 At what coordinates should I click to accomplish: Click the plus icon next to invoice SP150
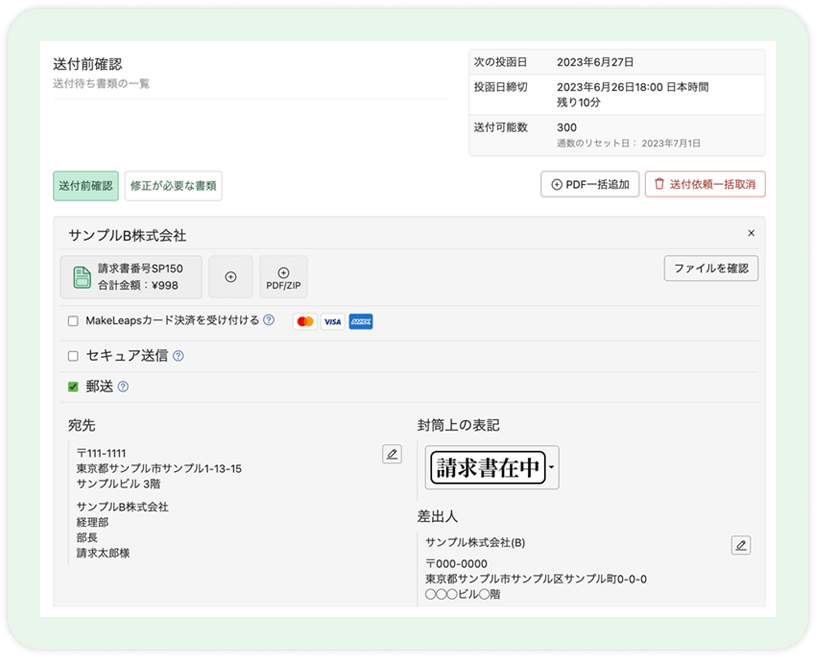click(x=231, y=276)
